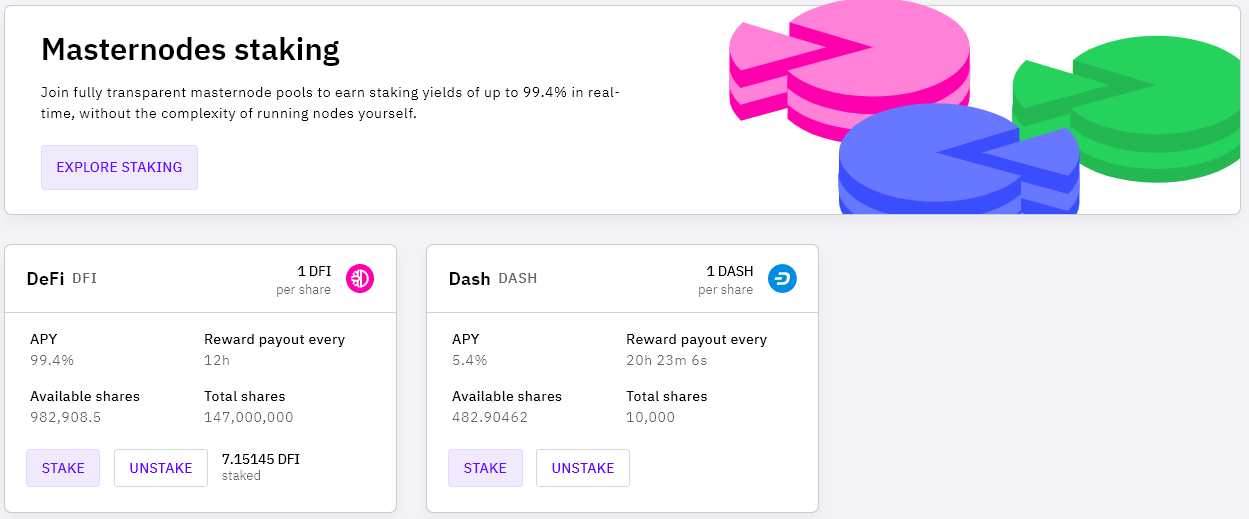
Task: Click the DeFi 99.4% APY value
Action: tap(52, 360)
